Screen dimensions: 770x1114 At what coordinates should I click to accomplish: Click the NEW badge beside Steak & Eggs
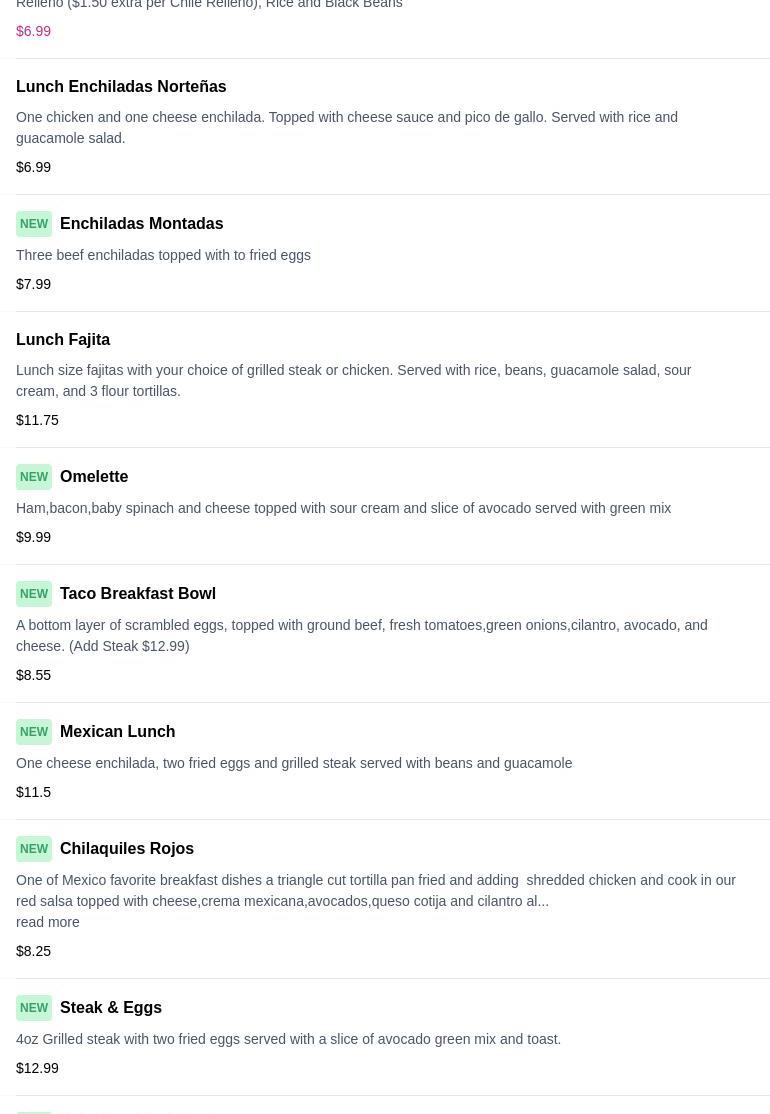pyautogui.click(x=34, y=1008)
